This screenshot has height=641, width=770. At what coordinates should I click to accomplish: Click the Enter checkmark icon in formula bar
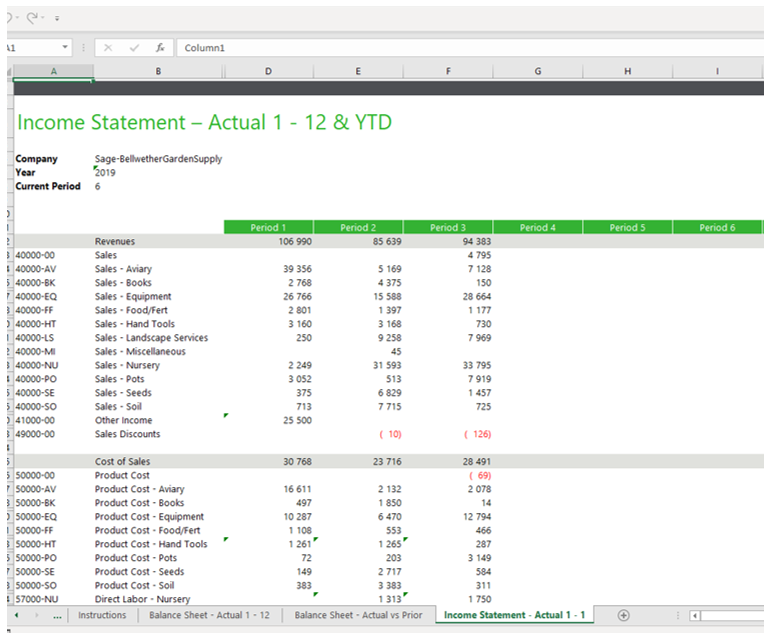click(134, 48)
